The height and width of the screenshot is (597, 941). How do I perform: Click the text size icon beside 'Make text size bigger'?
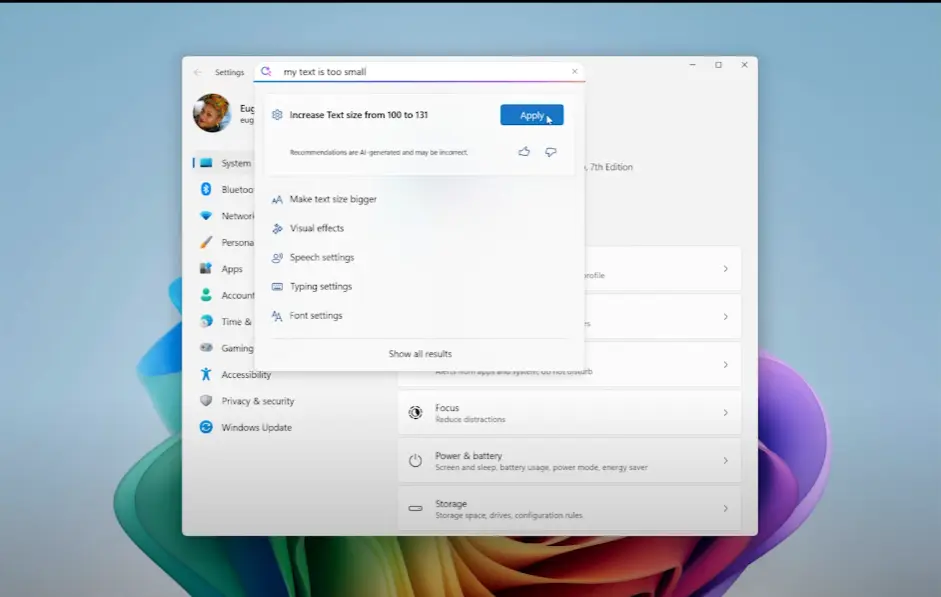277,199
